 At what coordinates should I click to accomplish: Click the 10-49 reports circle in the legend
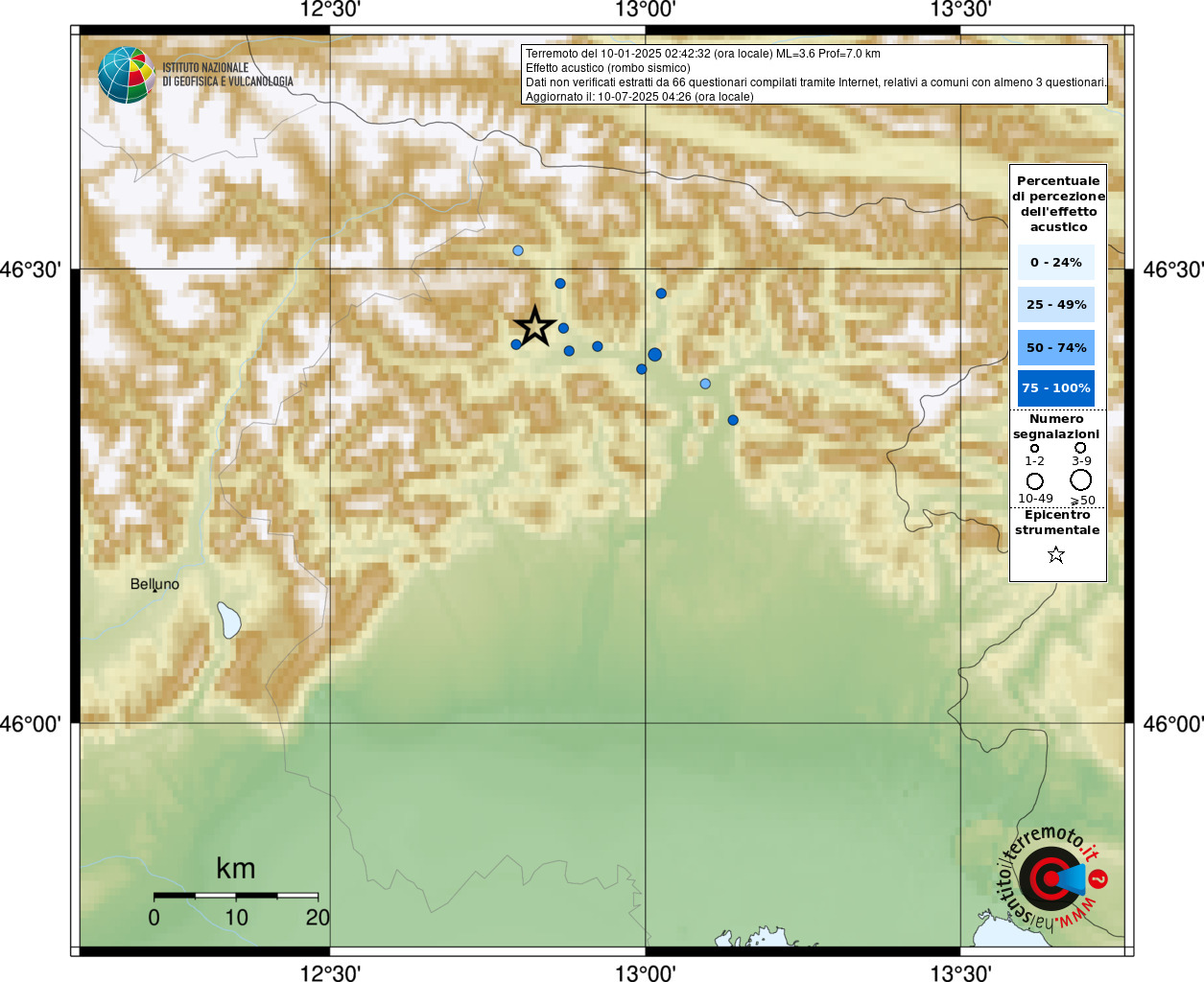click(x=1034, y=480)
